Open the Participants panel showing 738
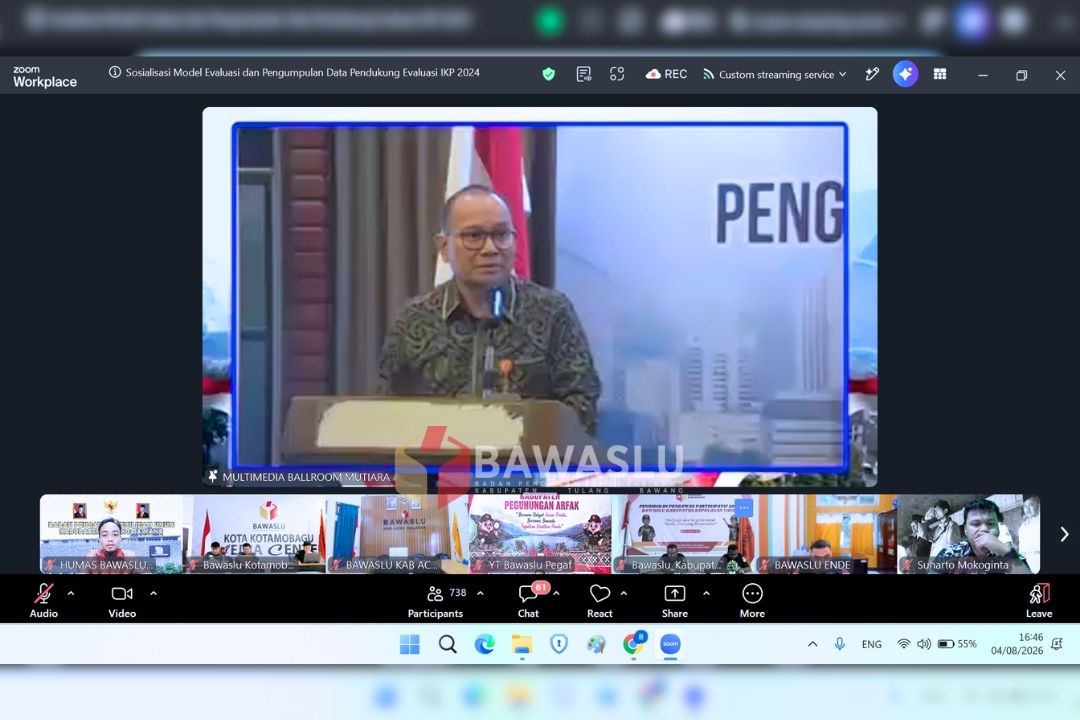The image size is (1080, 720). pos(436,600)
